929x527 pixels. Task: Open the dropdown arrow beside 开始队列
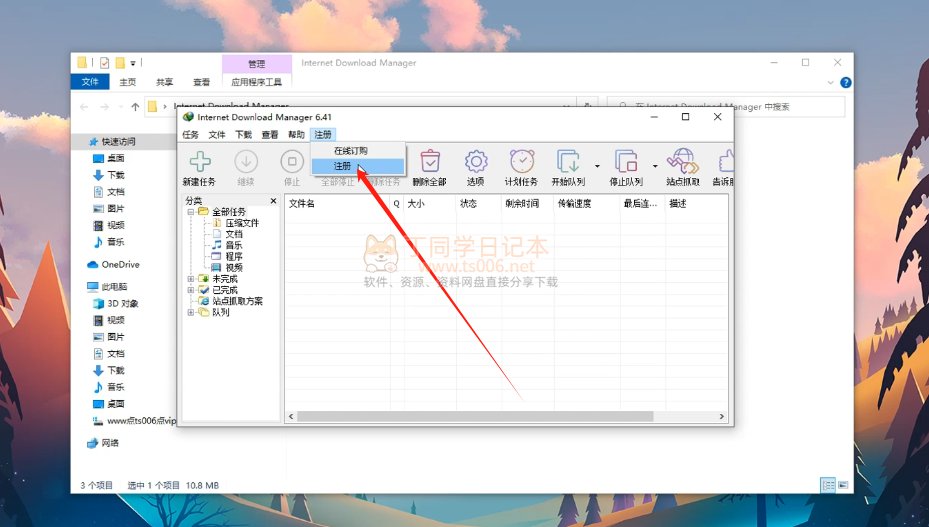(x=597, y=166)
